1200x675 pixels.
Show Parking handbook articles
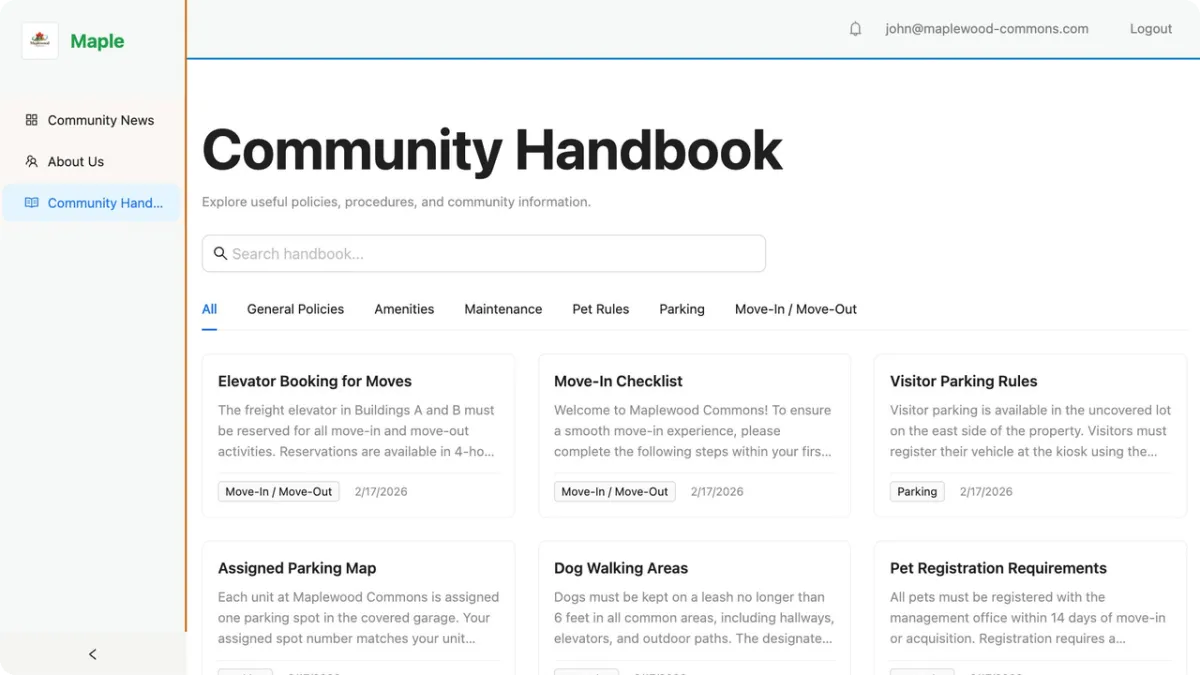pos(682,309)
